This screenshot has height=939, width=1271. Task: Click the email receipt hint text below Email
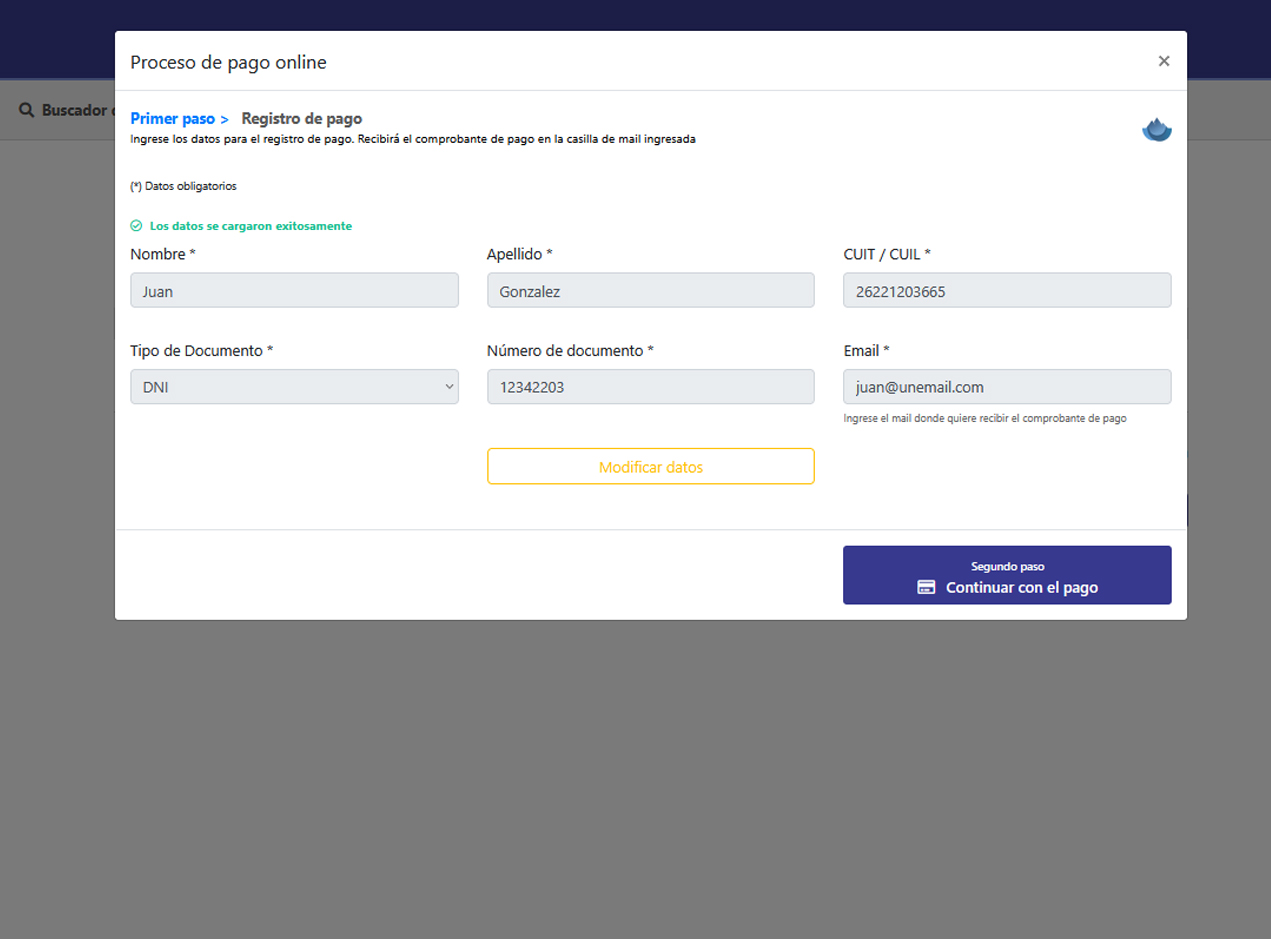click(985, 419)
